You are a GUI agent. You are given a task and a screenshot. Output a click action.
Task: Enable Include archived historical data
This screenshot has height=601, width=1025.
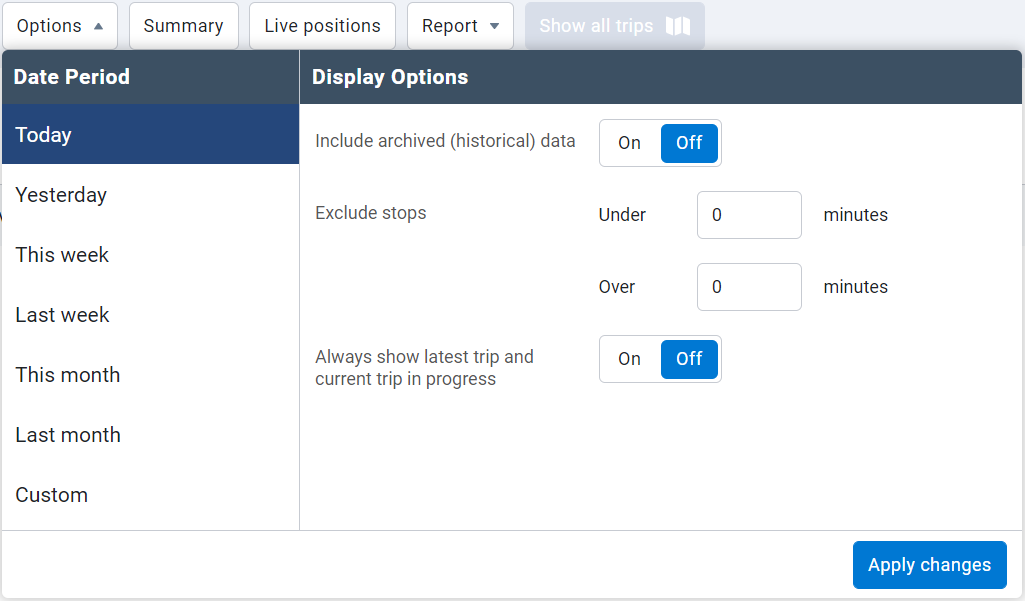[629, 143]
